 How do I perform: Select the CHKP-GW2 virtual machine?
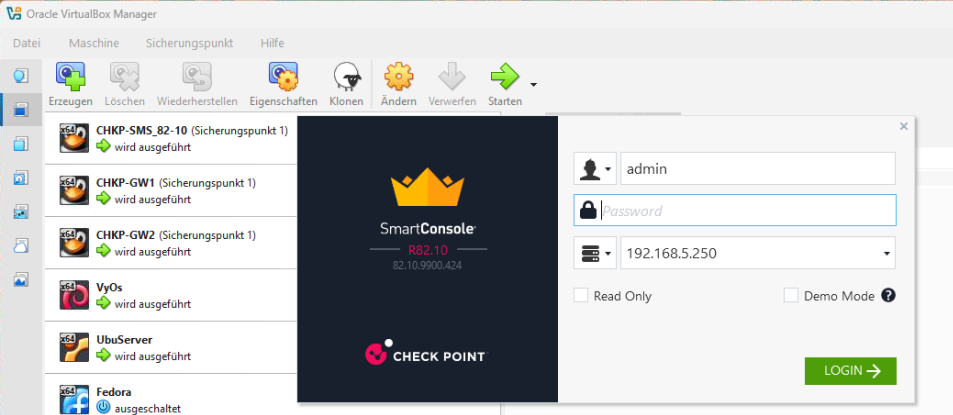coord(173,242)
